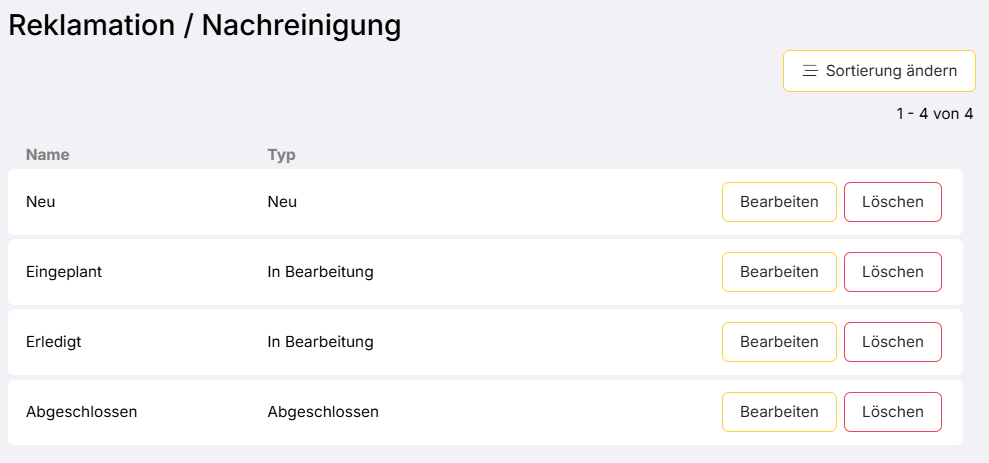Screen dimensions: 989x463
Task: Click the 1 - 4 von 4 pagination text
Action: [x=934, y=114]
